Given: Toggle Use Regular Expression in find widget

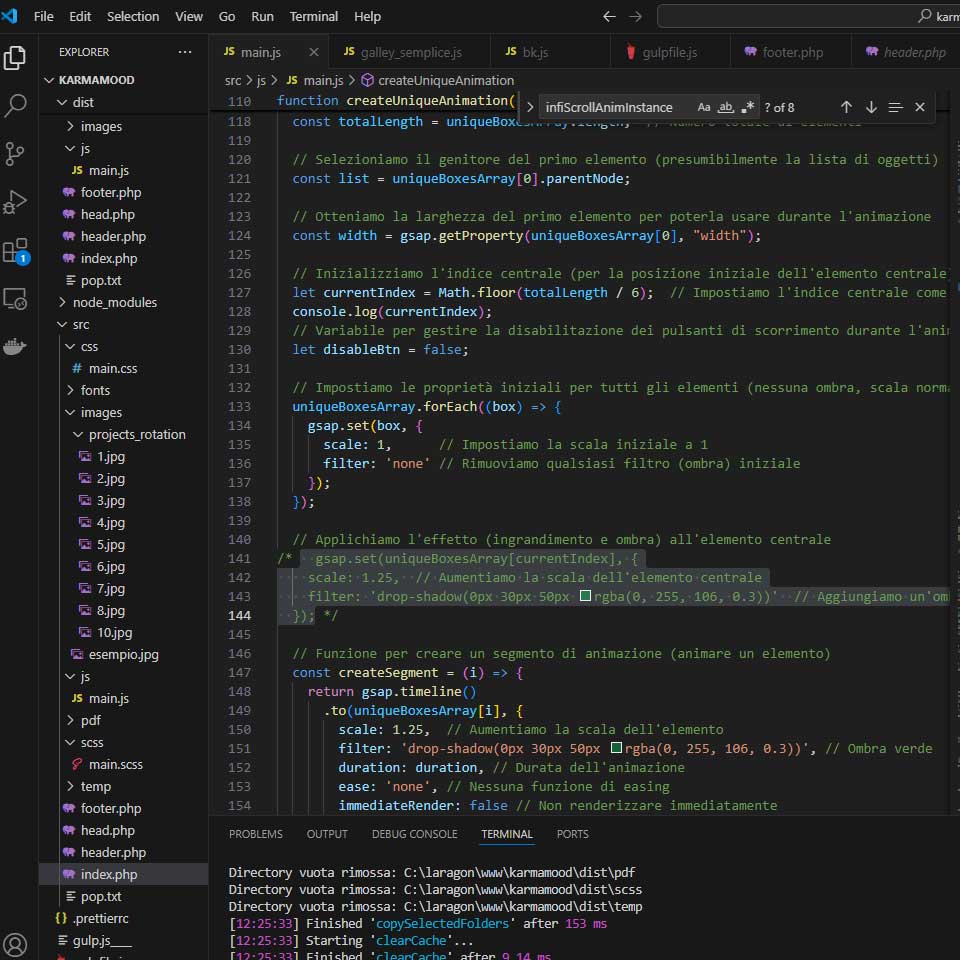Looking at the screenshot, I should click(x=748, y=107).
